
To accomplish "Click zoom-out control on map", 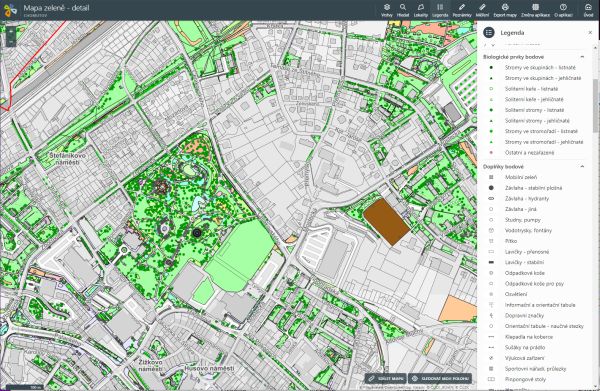I will point(11,41).
